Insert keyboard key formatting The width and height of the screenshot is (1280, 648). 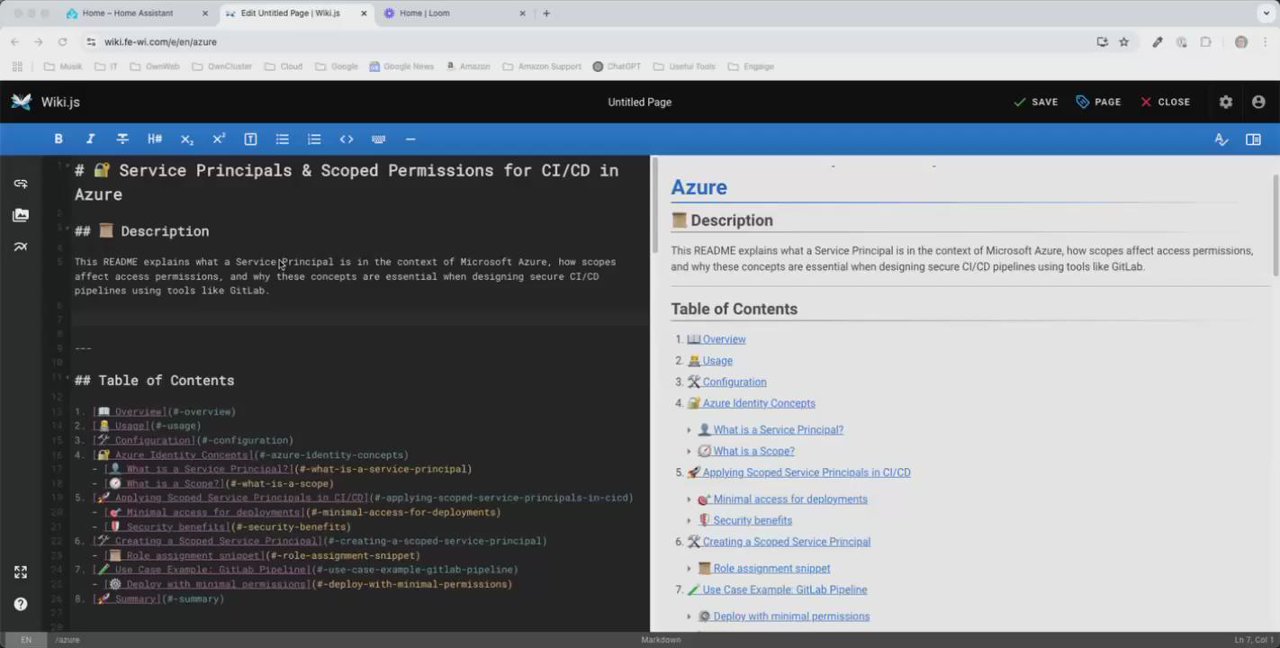[378, 139]
